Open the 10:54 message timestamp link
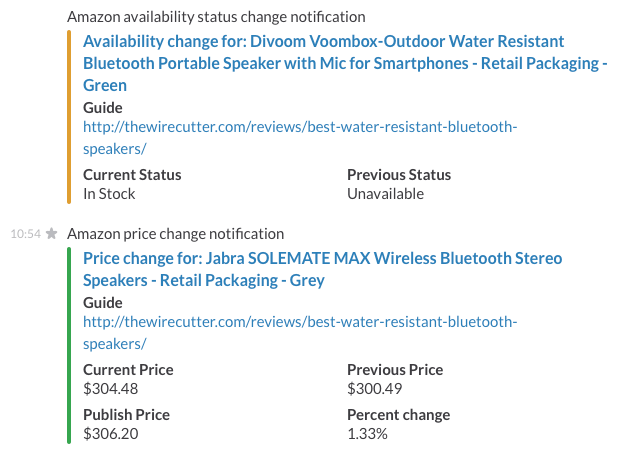Viewport: 628px width, 460px height. (26, 234)
